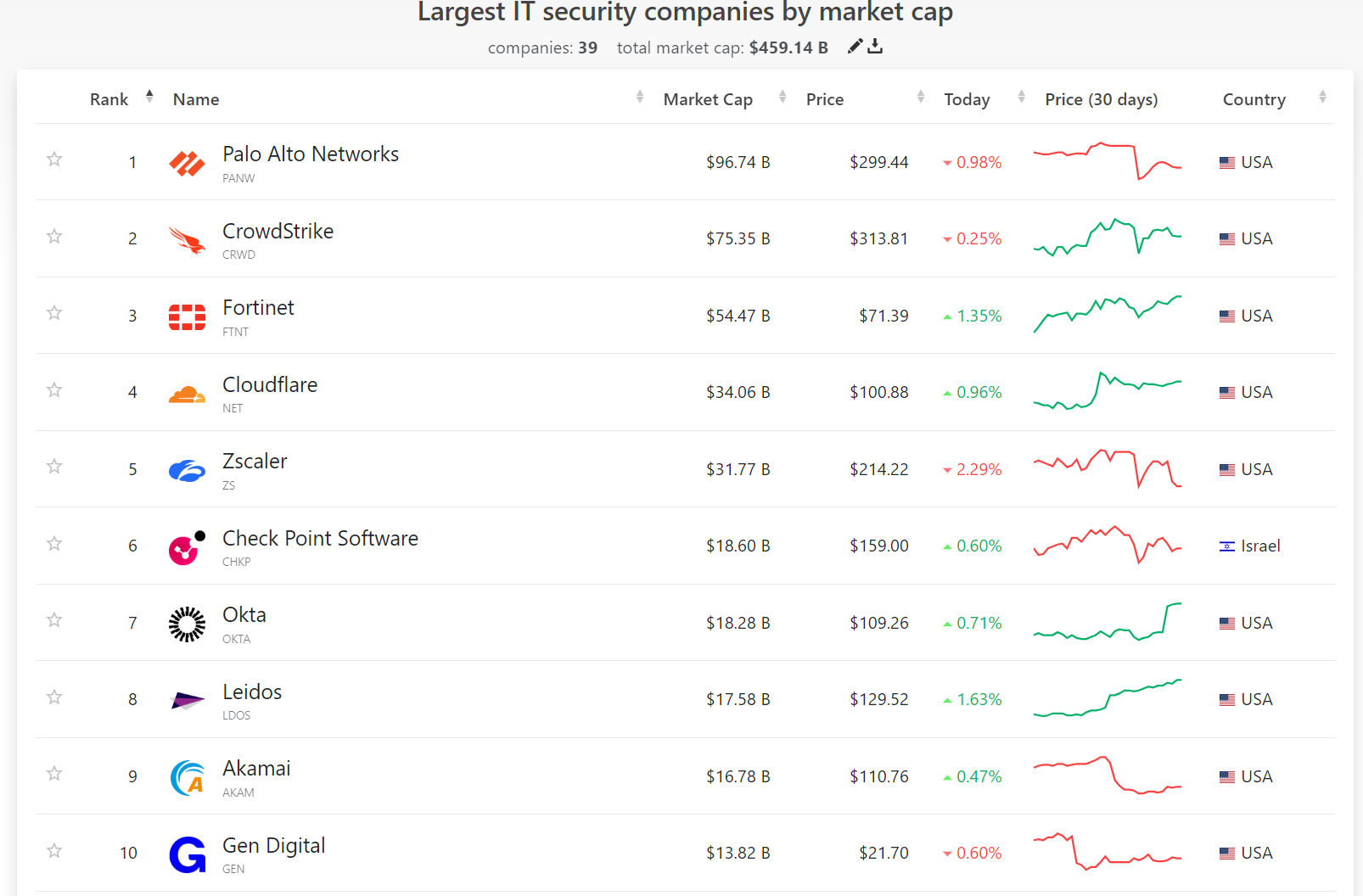Favorite Check Point Software with the star
This screenshot has width=1363, height=896.
pos(54,543)
